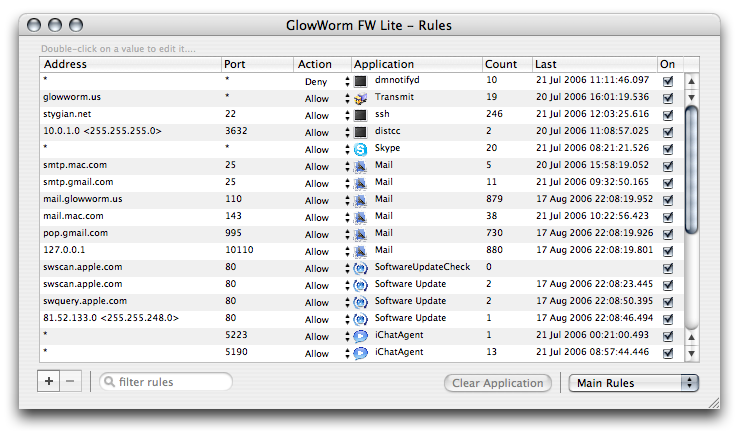Viewport: 741px width, 431px height.
Task: Click the Transmit application icon
Action: (x=361, y=98)
